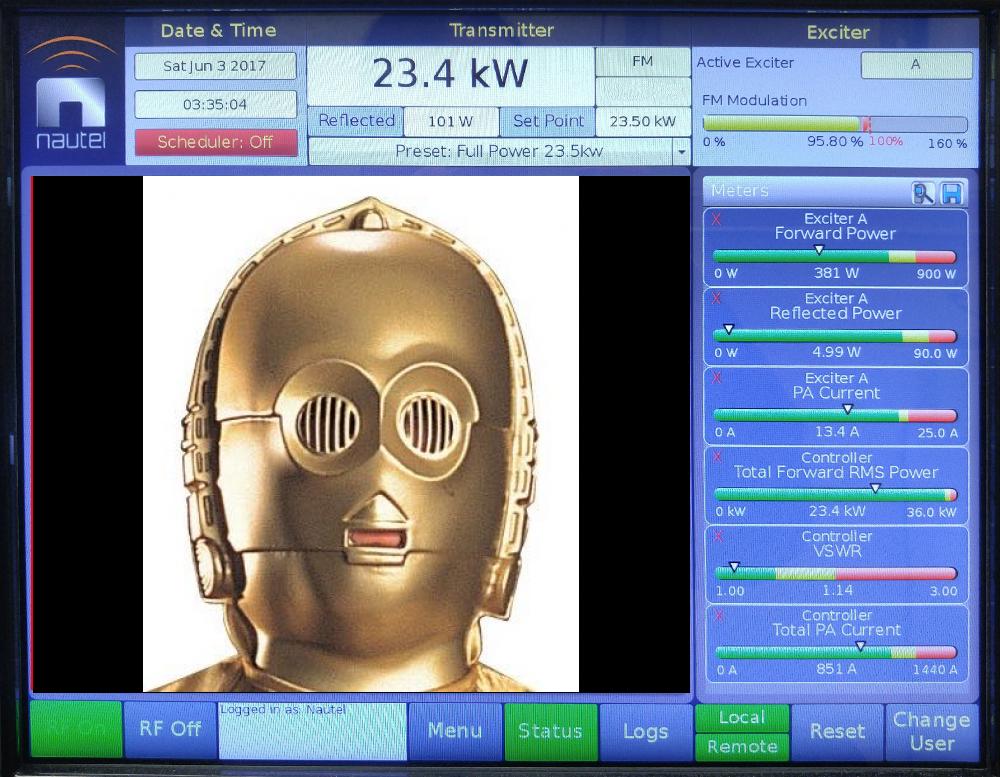Close the Exciter A PA Current meter
This screenshot has width=1000, height=777.
[x=716, y=378]
